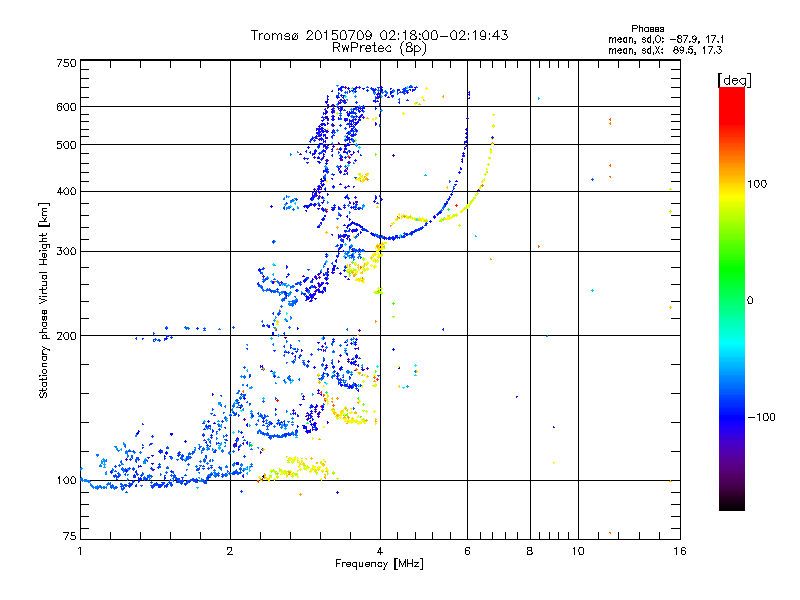
Task: Click the x-axis '1' tick label
Action: (80, 551)
